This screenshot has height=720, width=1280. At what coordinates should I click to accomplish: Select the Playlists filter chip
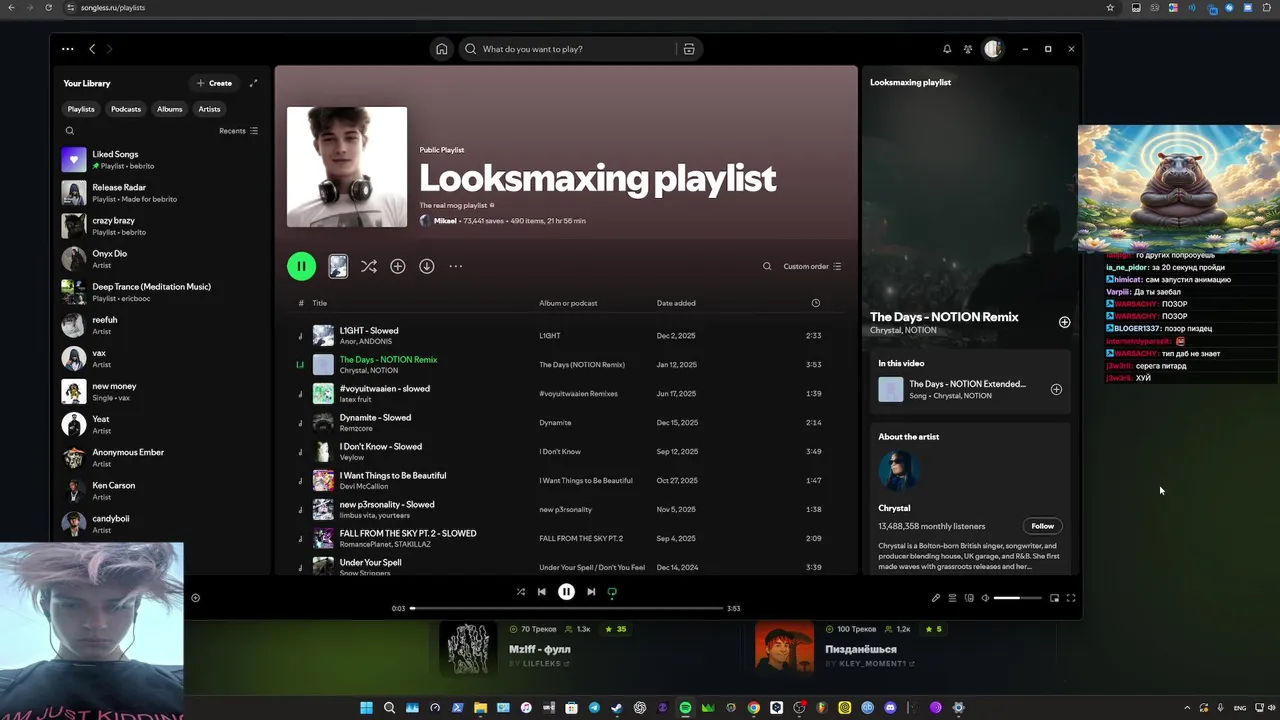point(81,109)
